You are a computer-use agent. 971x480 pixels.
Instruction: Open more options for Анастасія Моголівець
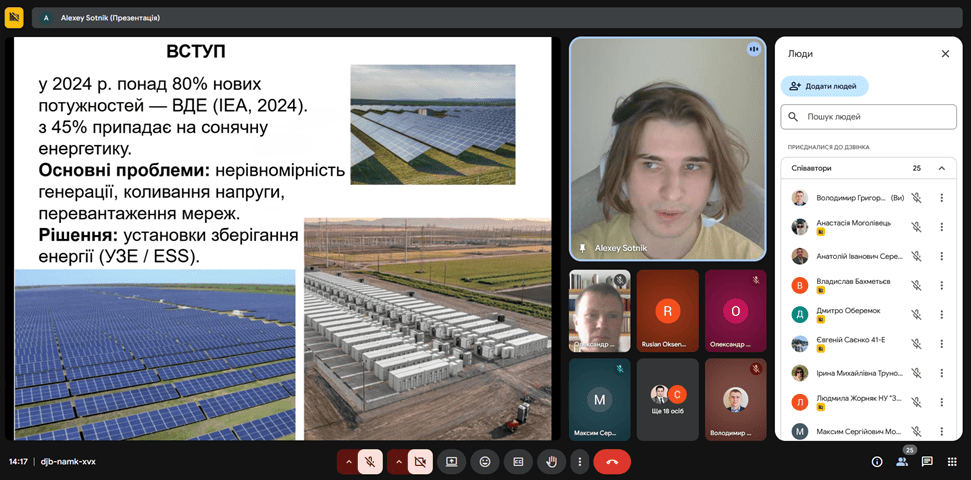coord(941,227)
